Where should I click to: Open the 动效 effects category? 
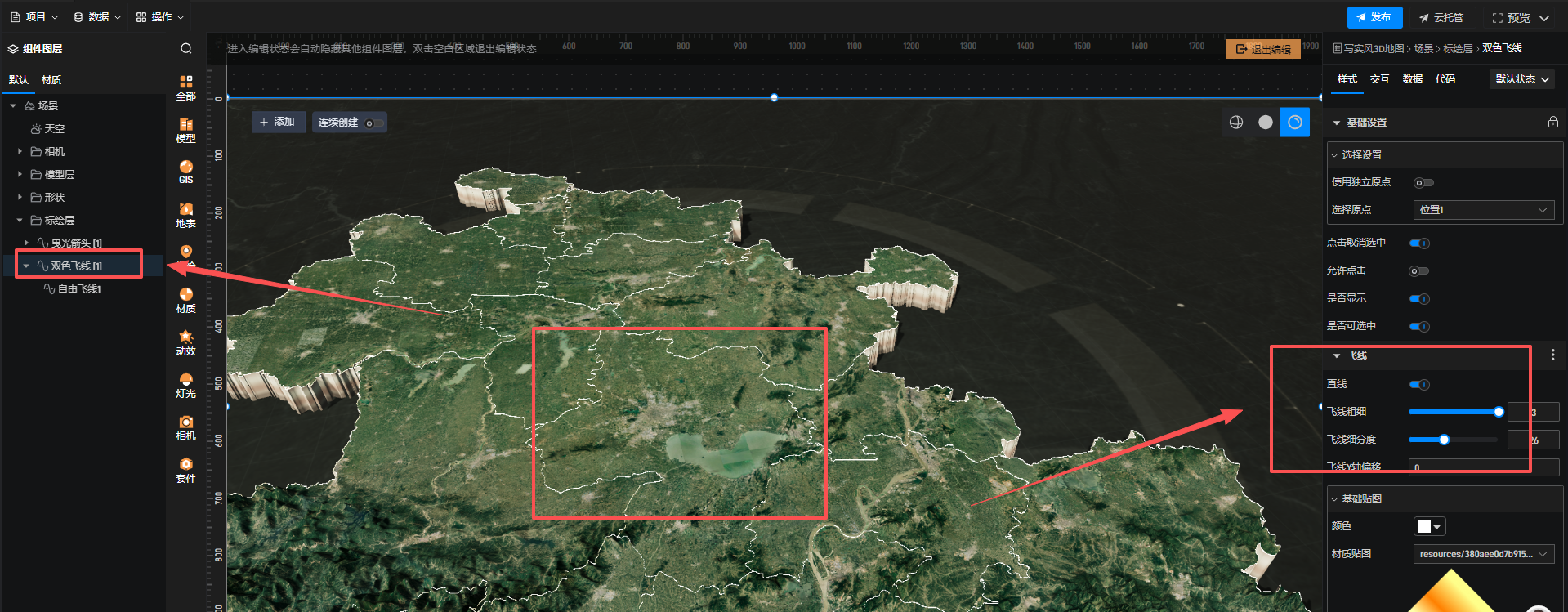(x=185, y=342)
